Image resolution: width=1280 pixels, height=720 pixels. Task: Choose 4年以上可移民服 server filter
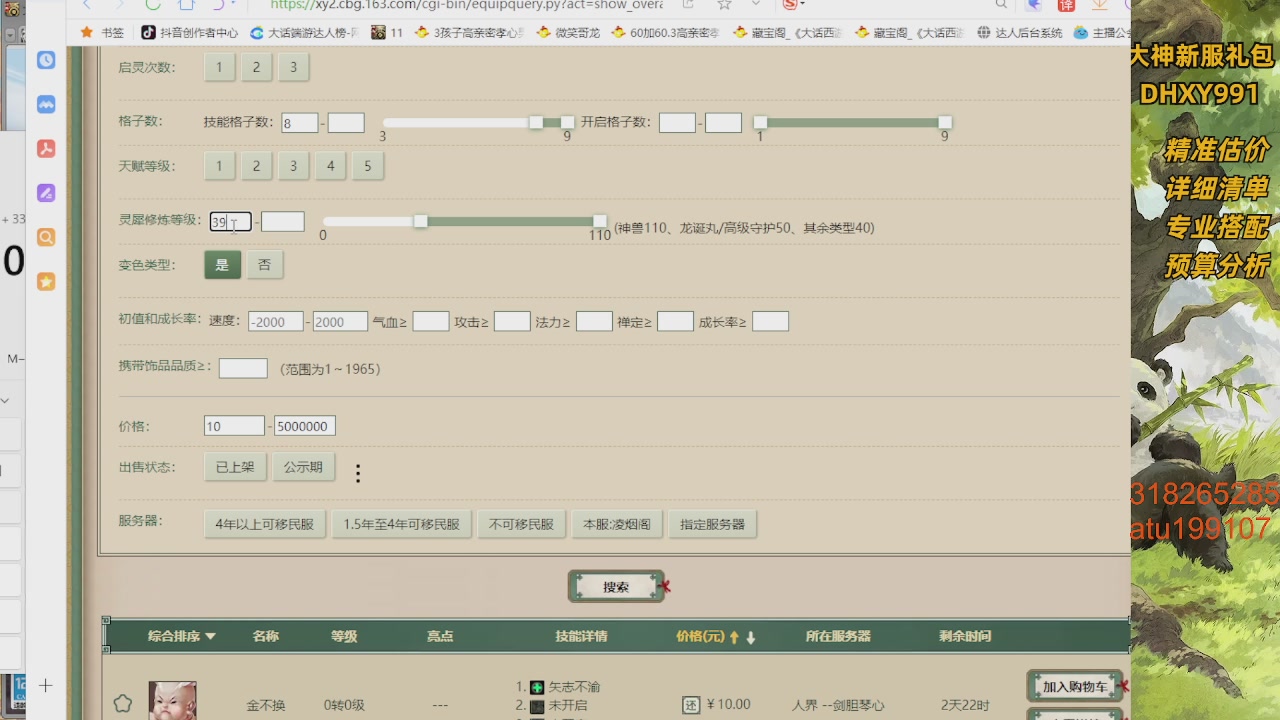pyautogui.click(x=264, y=524)
